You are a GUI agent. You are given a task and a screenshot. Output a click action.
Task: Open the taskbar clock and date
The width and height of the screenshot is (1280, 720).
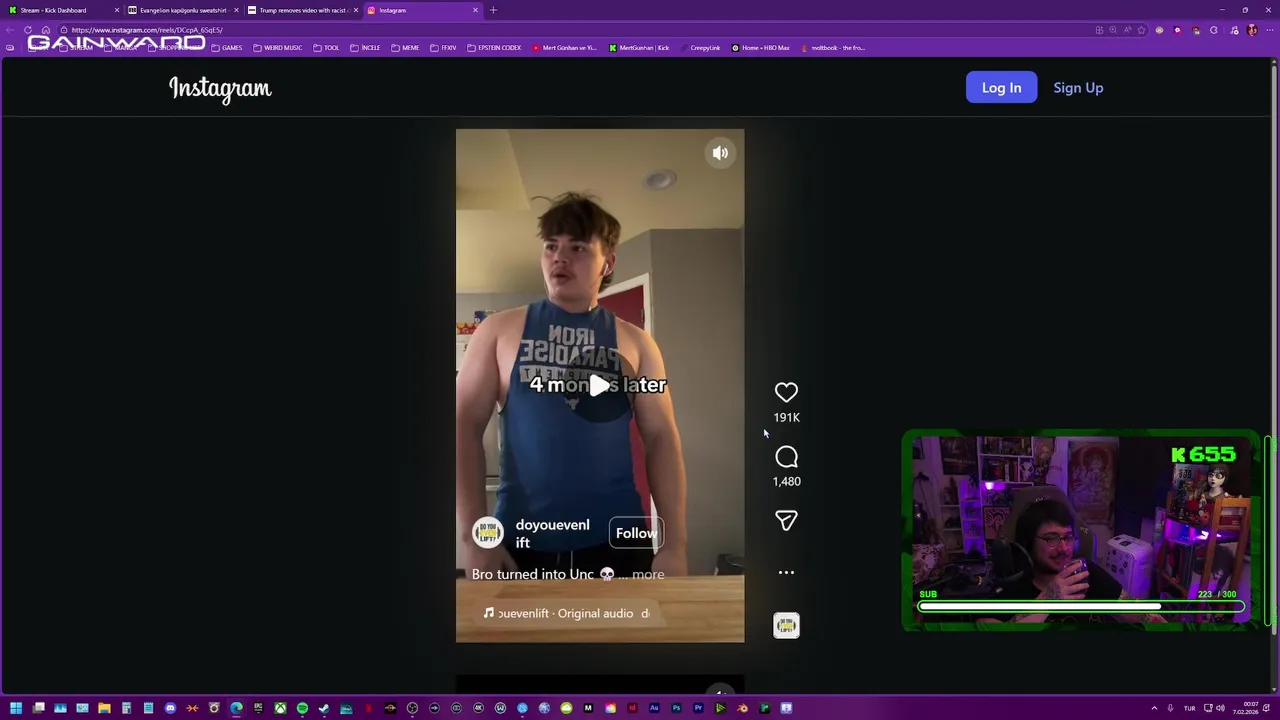(1245, 708)
